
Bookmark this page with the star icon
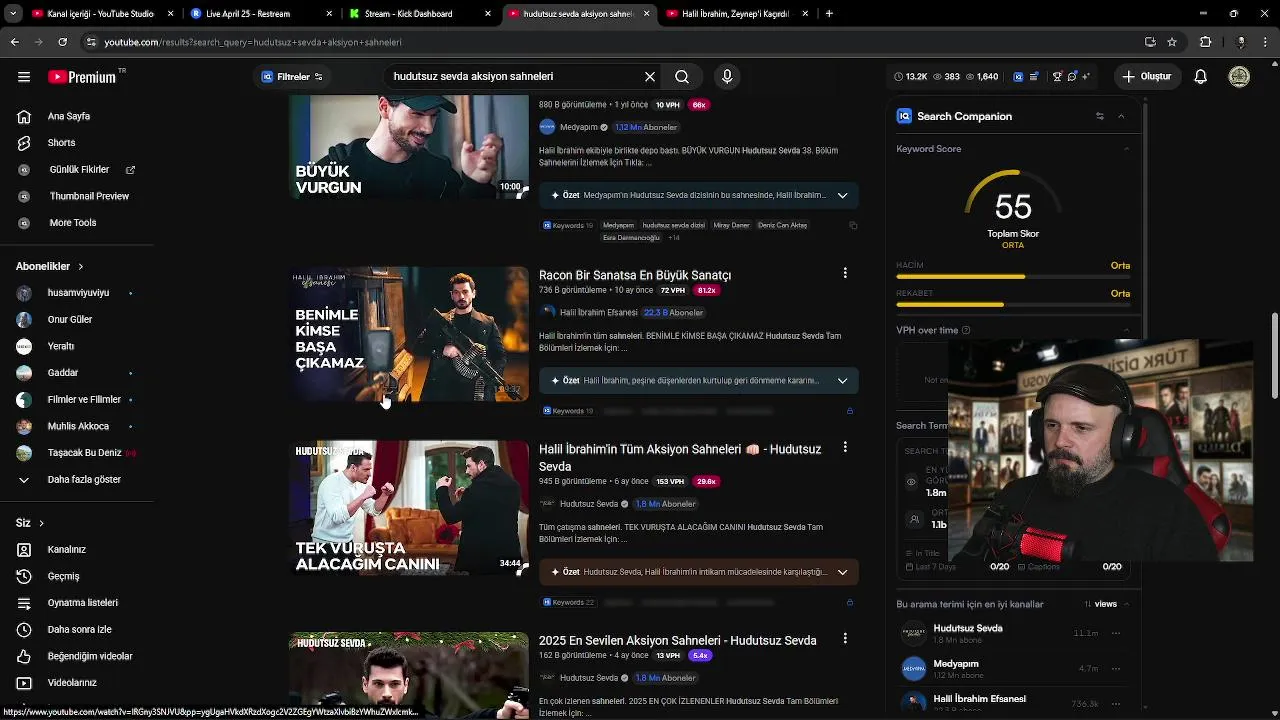click(x=1172, y=42)
